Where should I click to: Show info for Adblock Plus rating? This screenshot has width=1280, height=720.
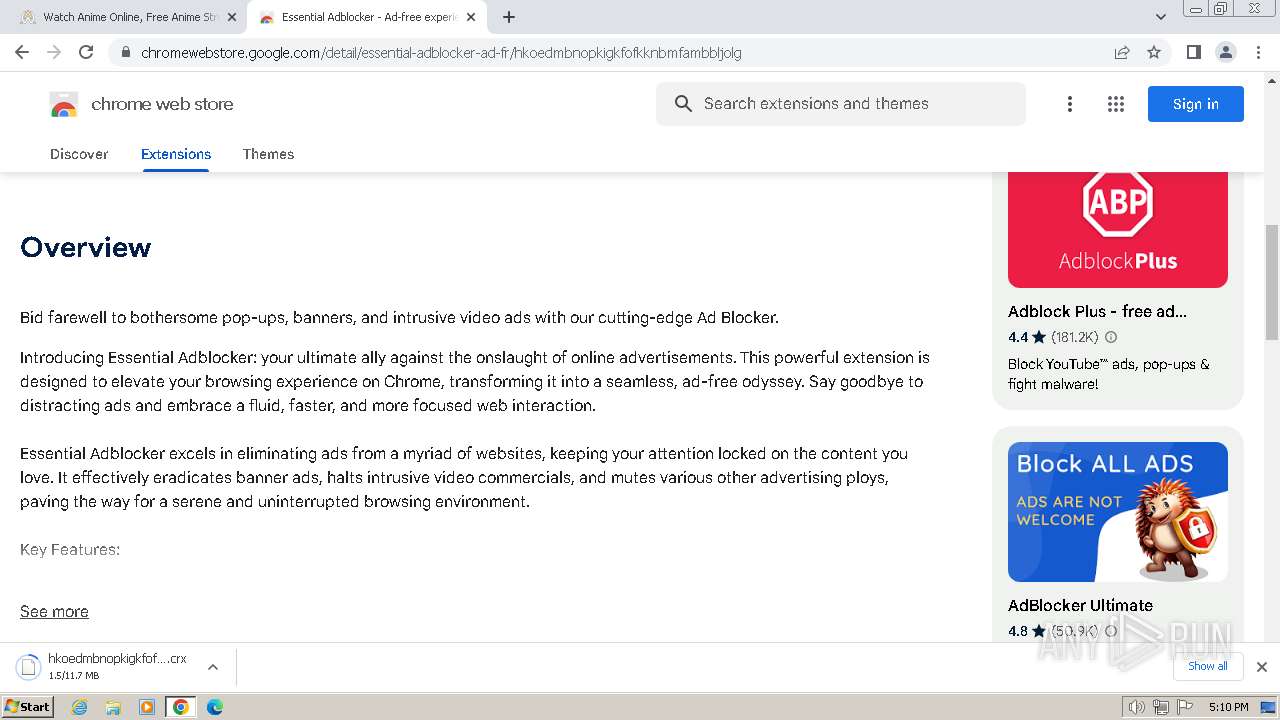click(x=1111, y=337)
